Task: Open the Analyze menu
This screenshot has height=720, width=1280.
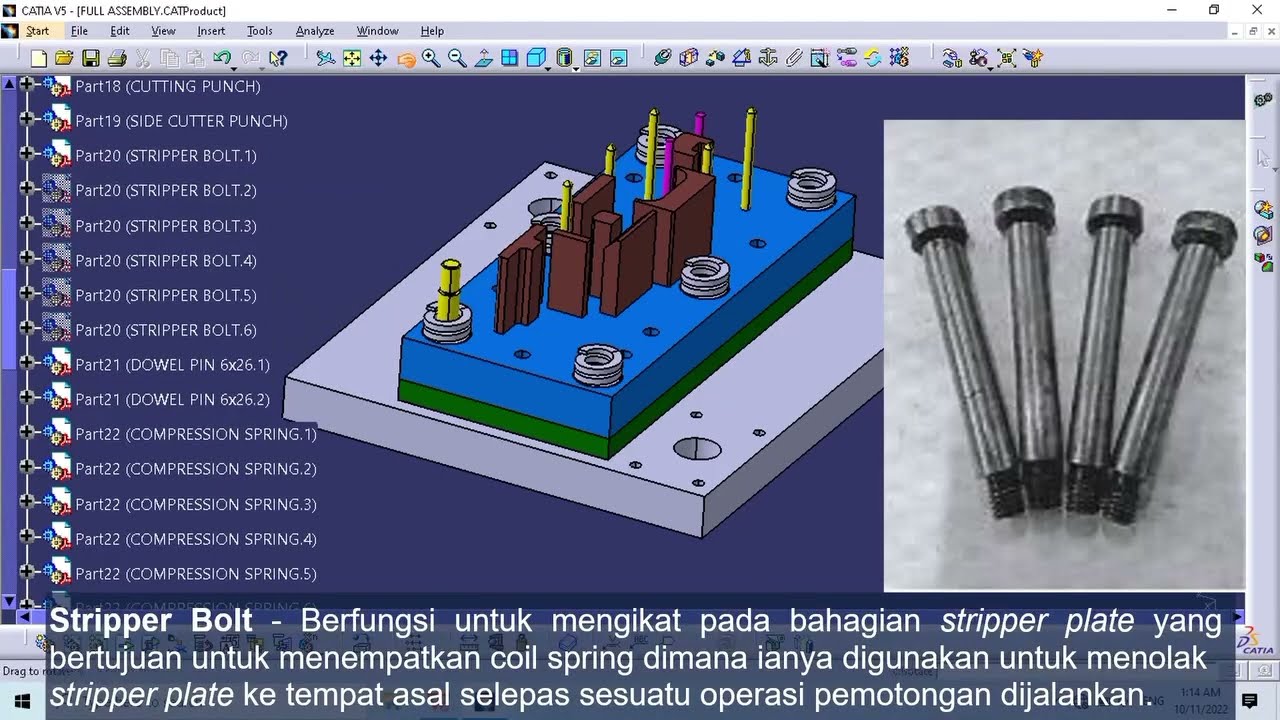Action: pyautogui.click(x=315, y=31)
